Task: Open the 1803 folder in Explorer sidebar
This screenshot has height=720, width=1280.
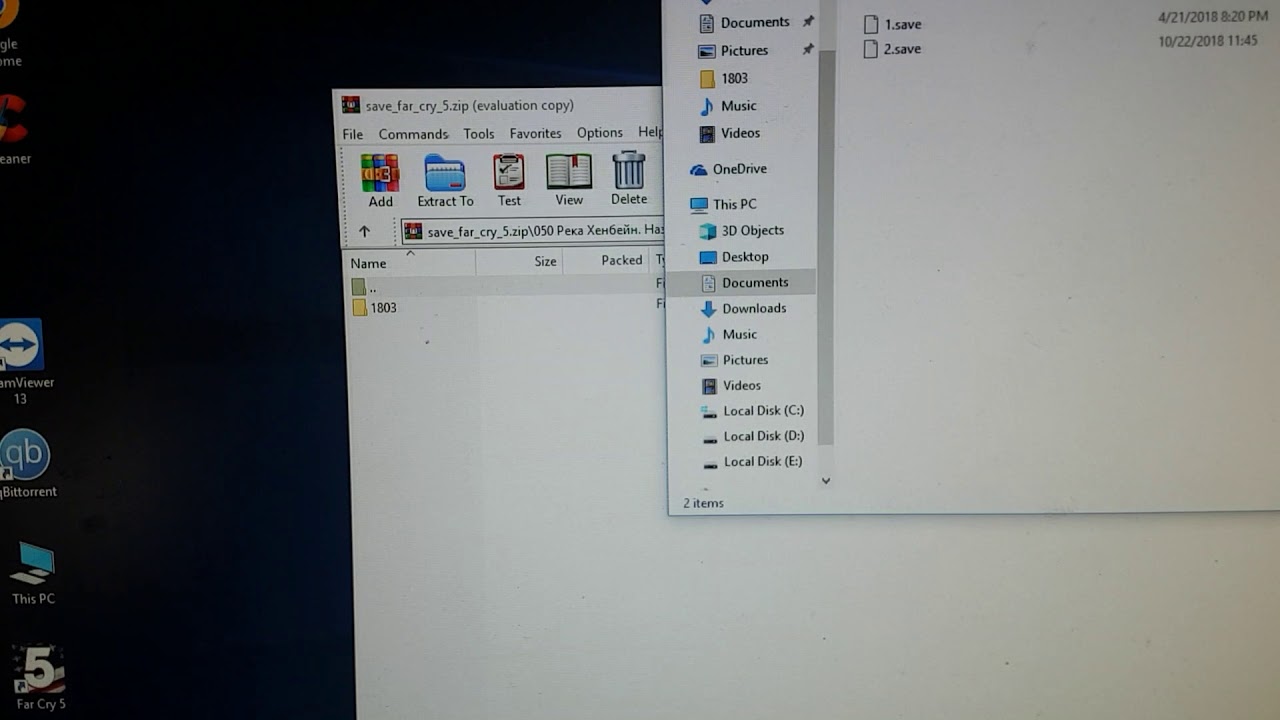Action: tap(723, 78)
